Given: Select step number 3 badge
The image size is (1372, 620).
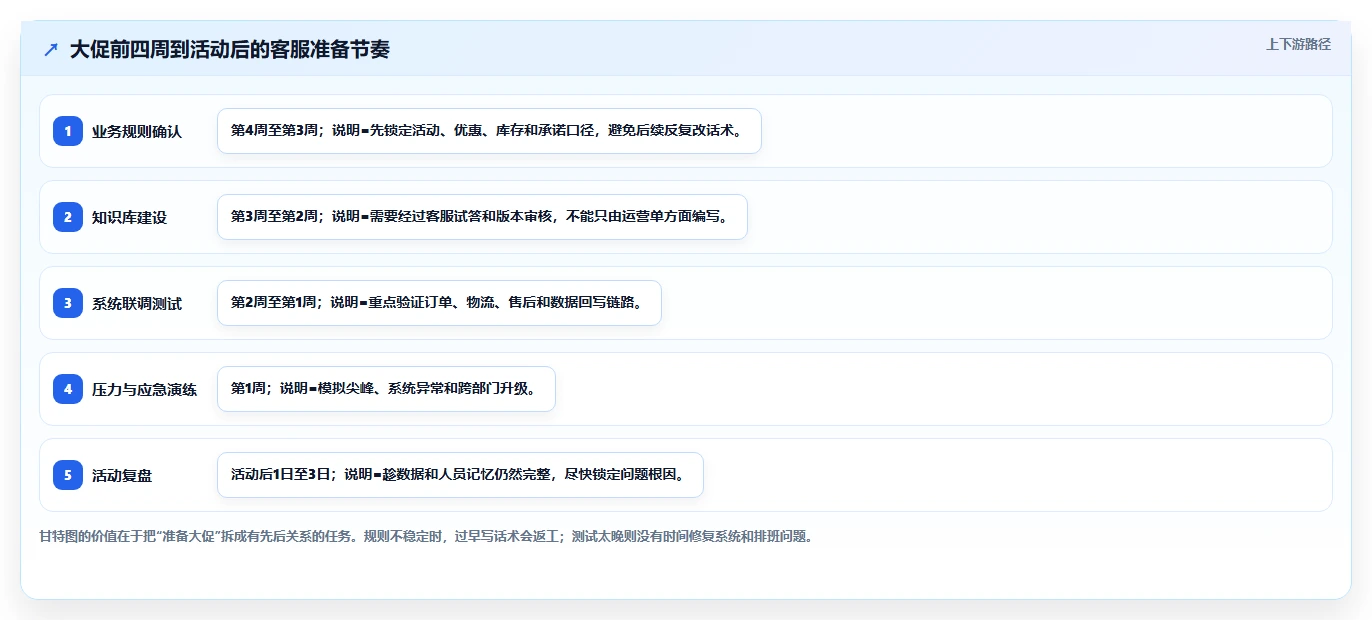Looking at the screenshot, I should (68, 303).
